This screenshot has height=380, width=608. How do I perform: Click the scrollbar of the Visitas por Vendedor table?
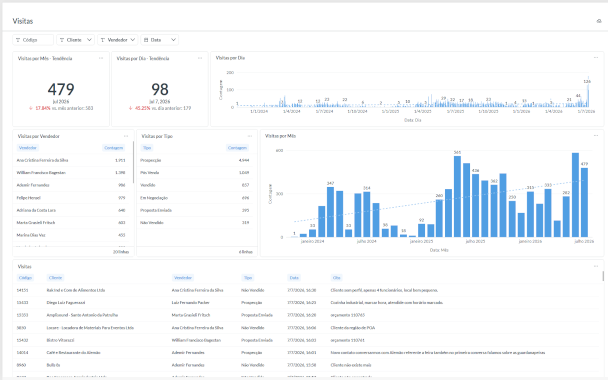pyautogui.click(x=133, y=162)
